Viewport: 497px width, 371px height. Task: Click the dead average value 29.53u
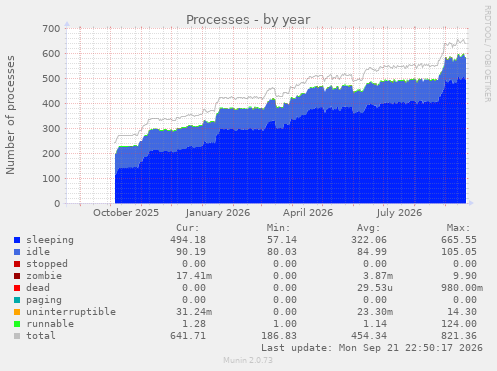coord(375,288)
